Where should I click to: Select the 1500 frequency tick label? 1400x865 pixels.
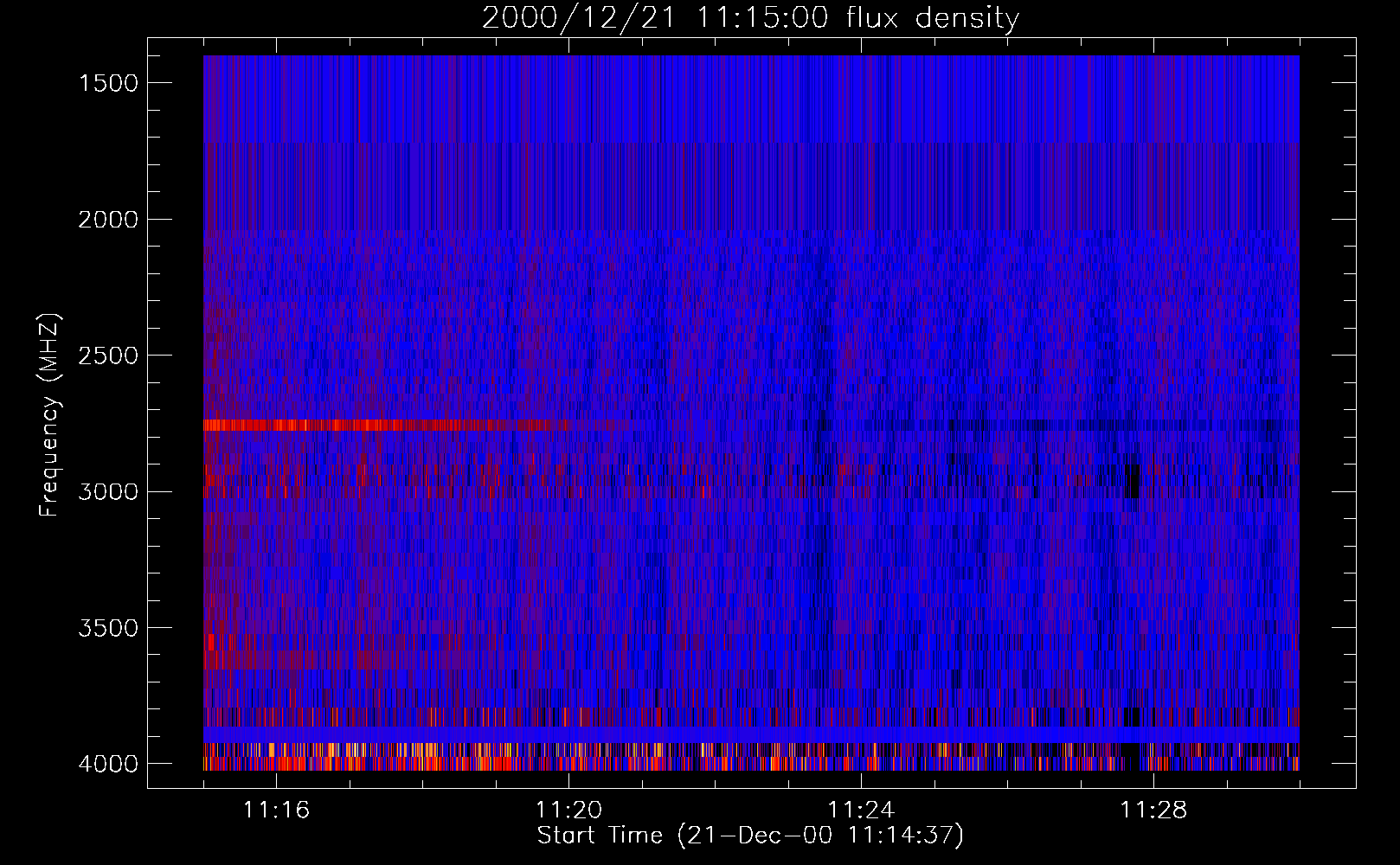coord(108,83)
